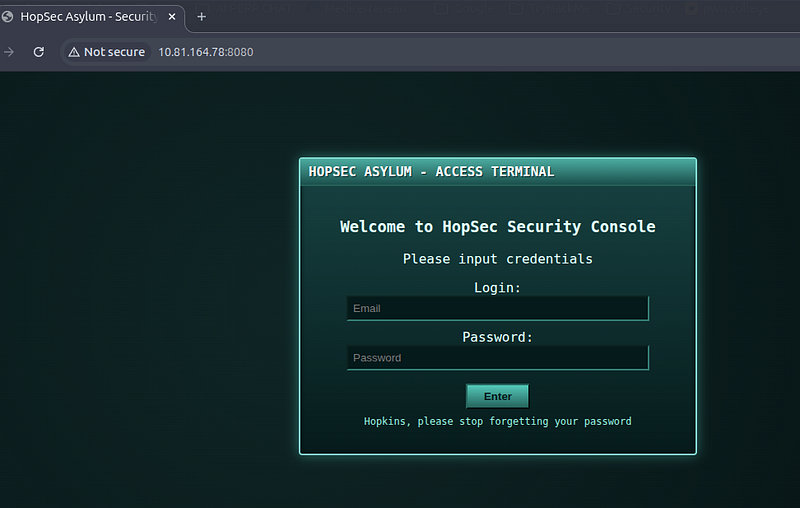Focus the address bar URL 10.81.164.78:8080
The image size is (800, 508).
coord(206,52)
